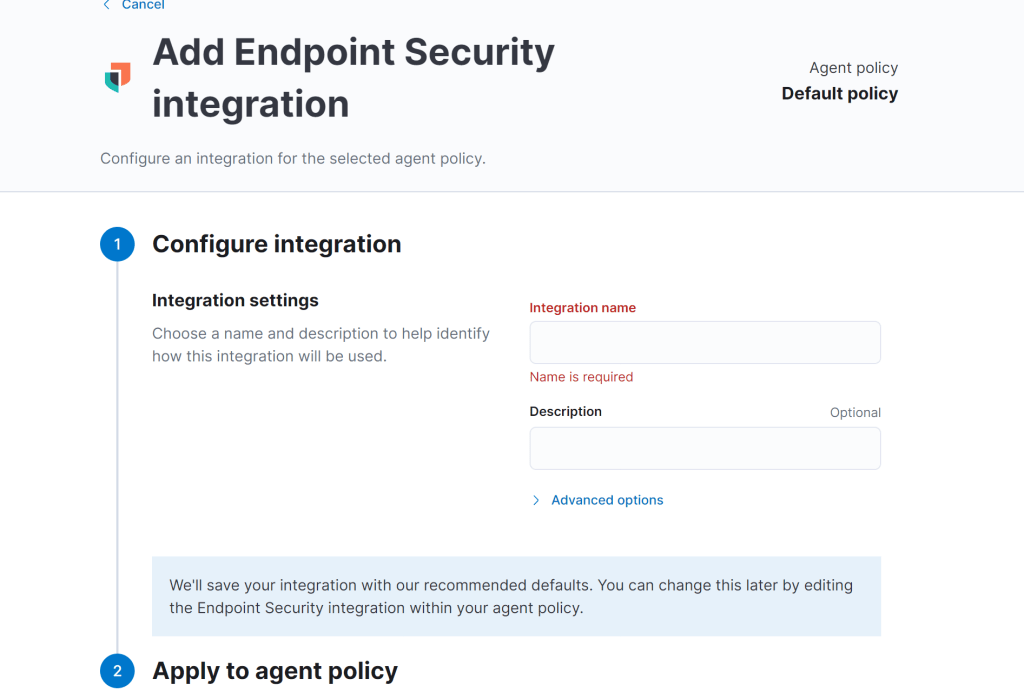Click the Cancel link text
Image resolution: width=1024 pixels, height=699 pixels.
[x=143, y=5]
